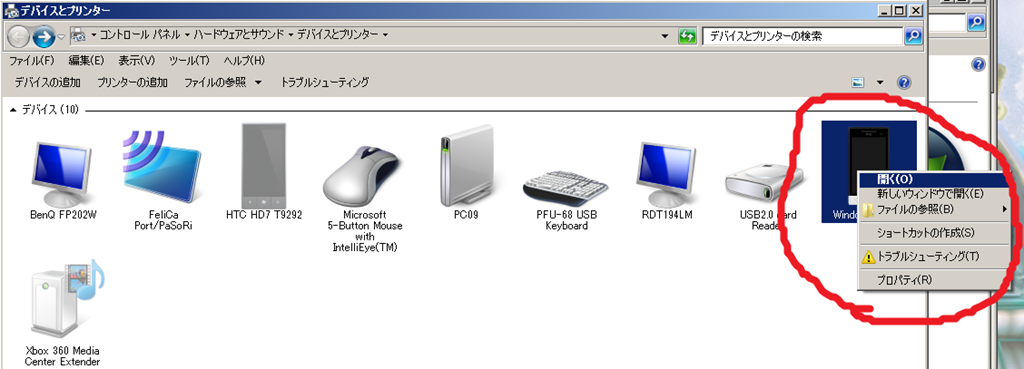This screenshot has height=369, width=1024.
Task: Click the help icon in the background window
Action: tap(978, 64)
